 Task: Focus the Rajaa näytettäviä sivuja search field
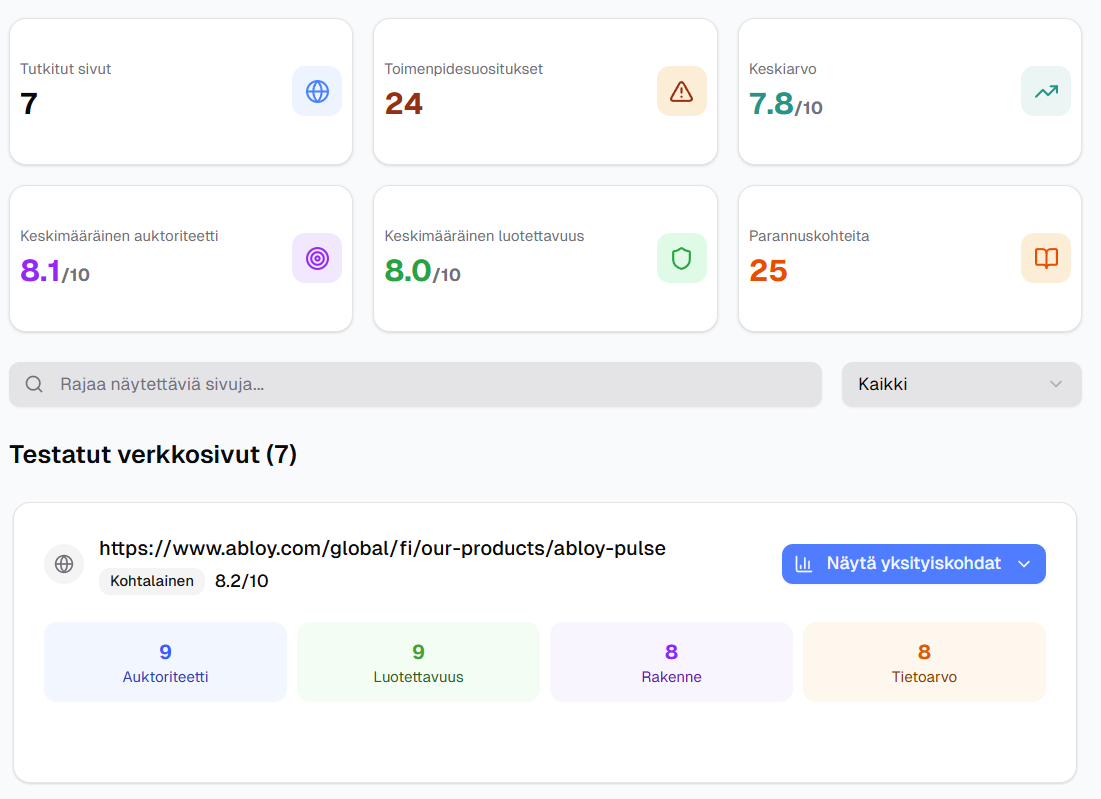(x=430, y=384)
